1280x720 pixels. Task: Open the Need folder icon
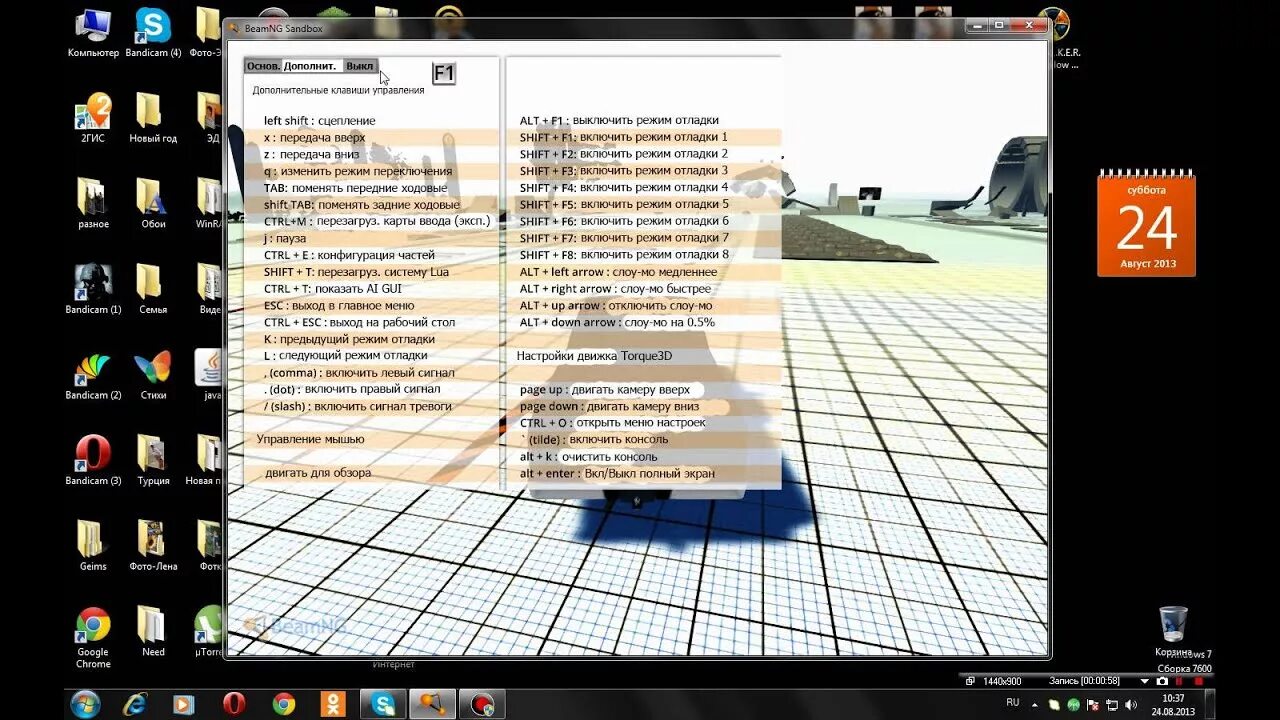click(152, 631)
